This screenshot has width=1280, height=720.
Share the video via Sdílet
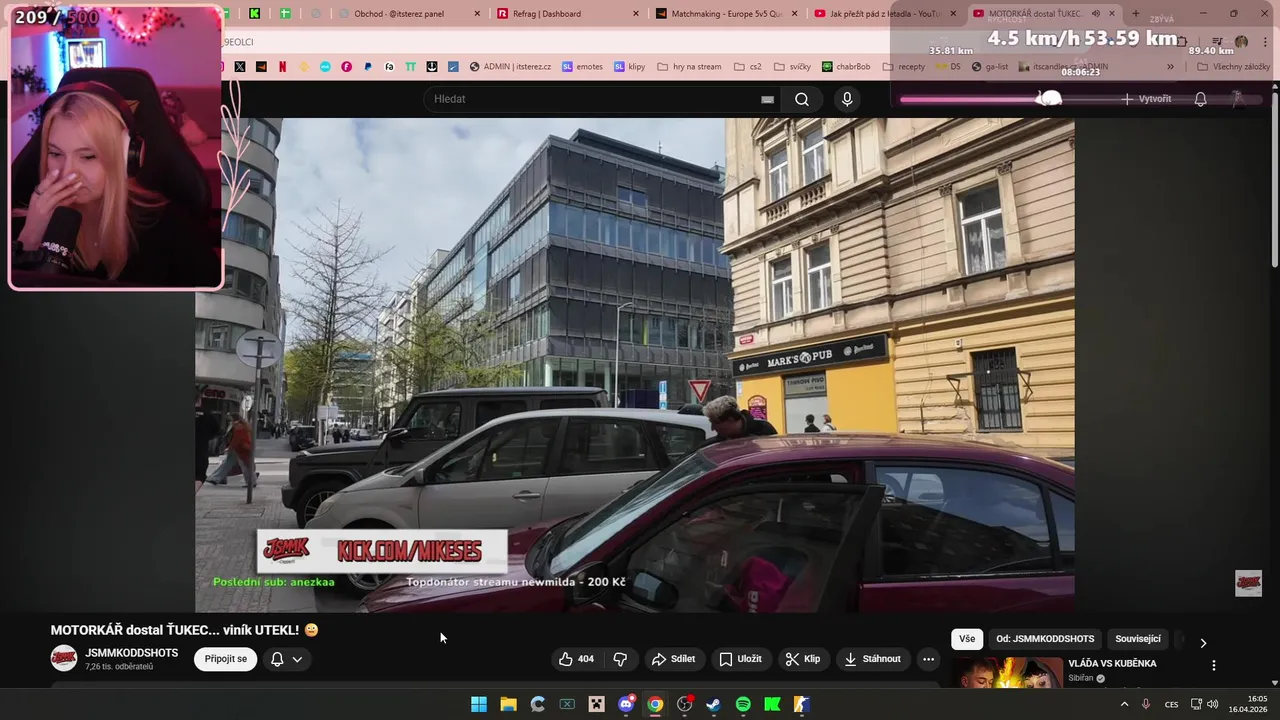[x=673, y=659]
